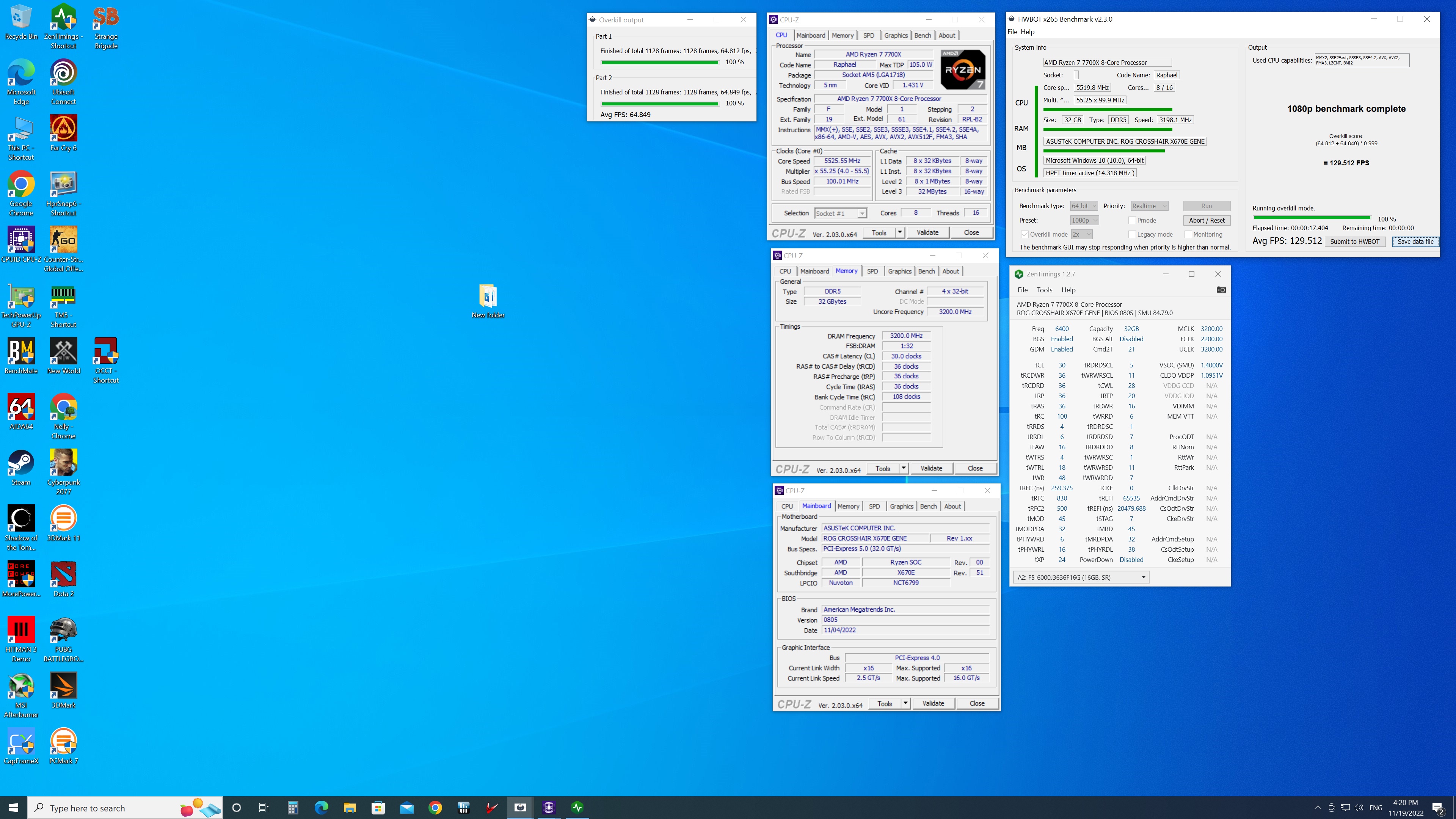Open Overkill mode 2x dropdown
This screenshot has width=1456, height=819.
(x=1081, y=235)
